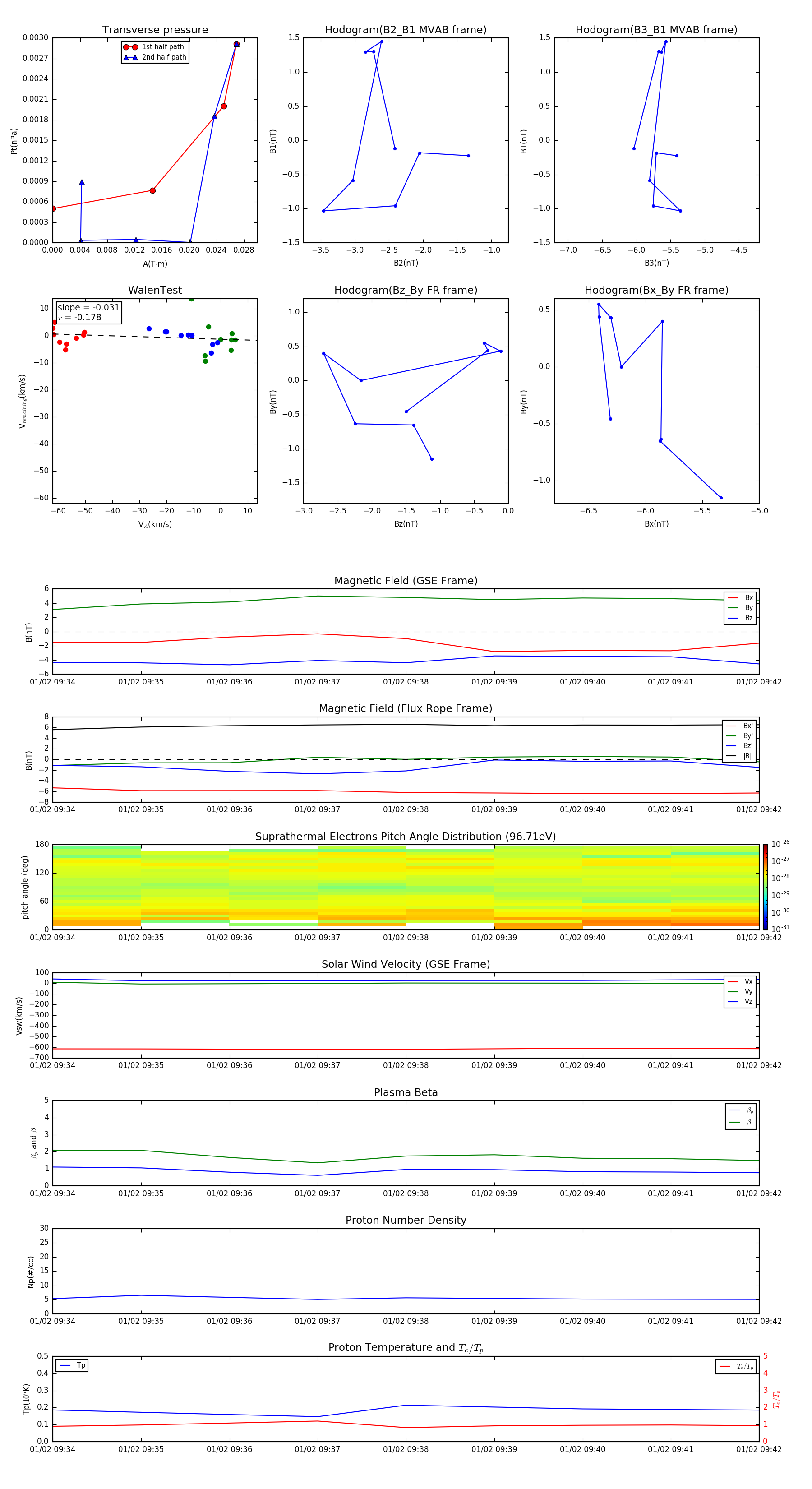Click the "Hodogram(B2_B1 MVAB frame)" title
The width and height of the screenshot is (812, 1489).
pos(406,29)
